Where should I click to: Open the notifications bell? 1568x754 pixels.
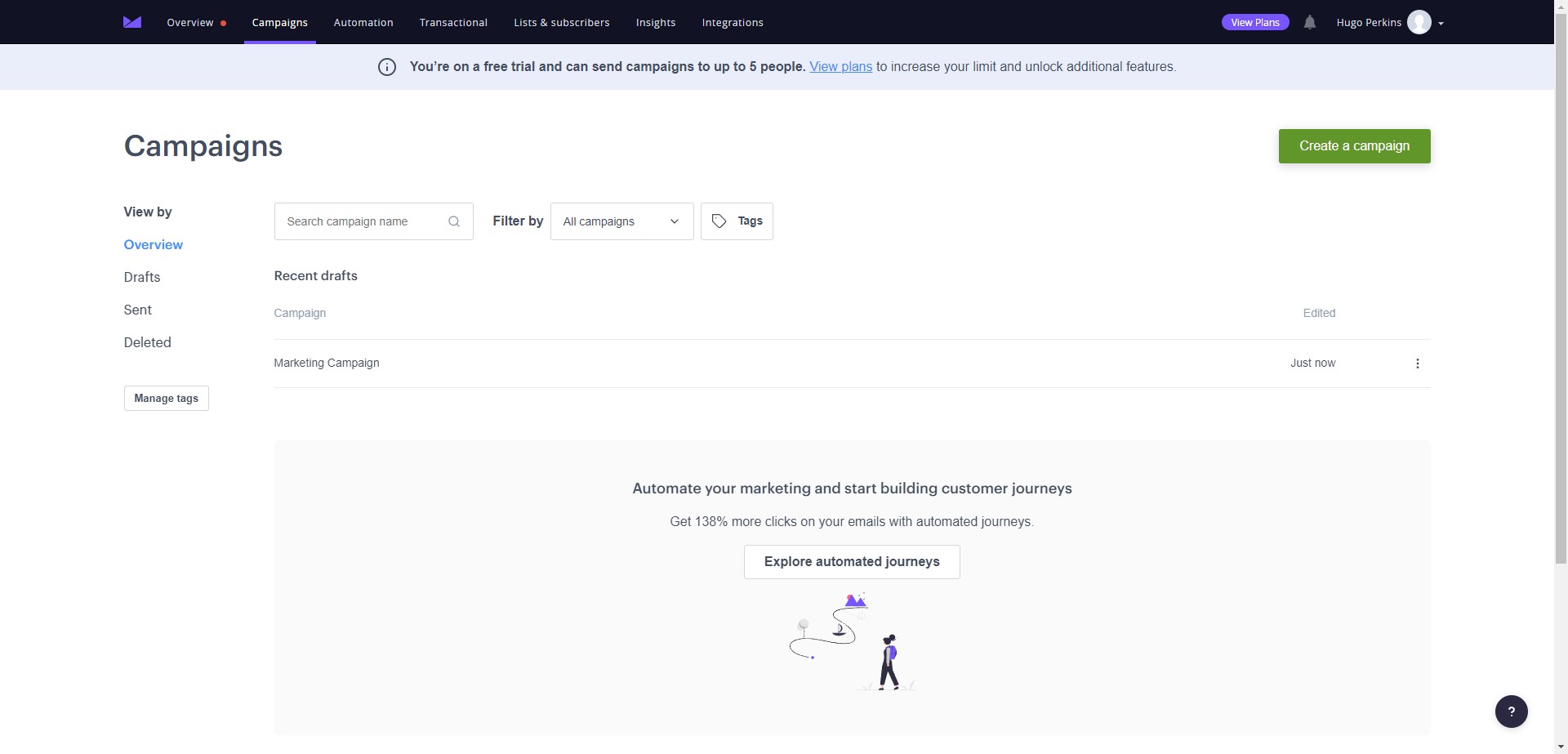pyautogui.click(x=1310, y=22)
